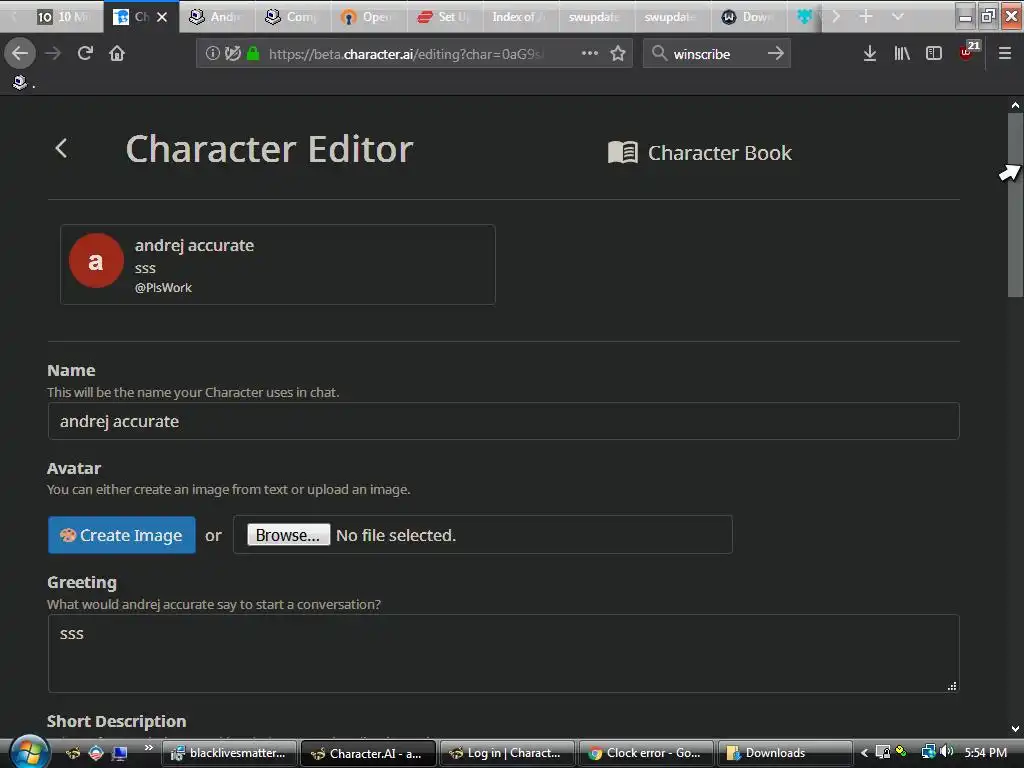1024x768 pixels.
Task: Click the green secure-connection padlock
Action: 253,53
